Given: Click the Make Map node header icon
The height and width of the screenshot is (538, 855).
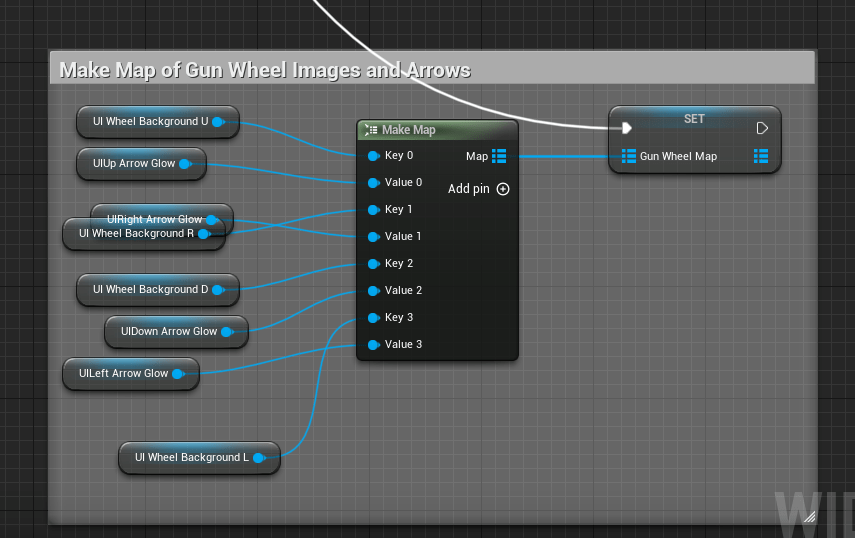Looking at the screenshot, I should pos(371,130).
